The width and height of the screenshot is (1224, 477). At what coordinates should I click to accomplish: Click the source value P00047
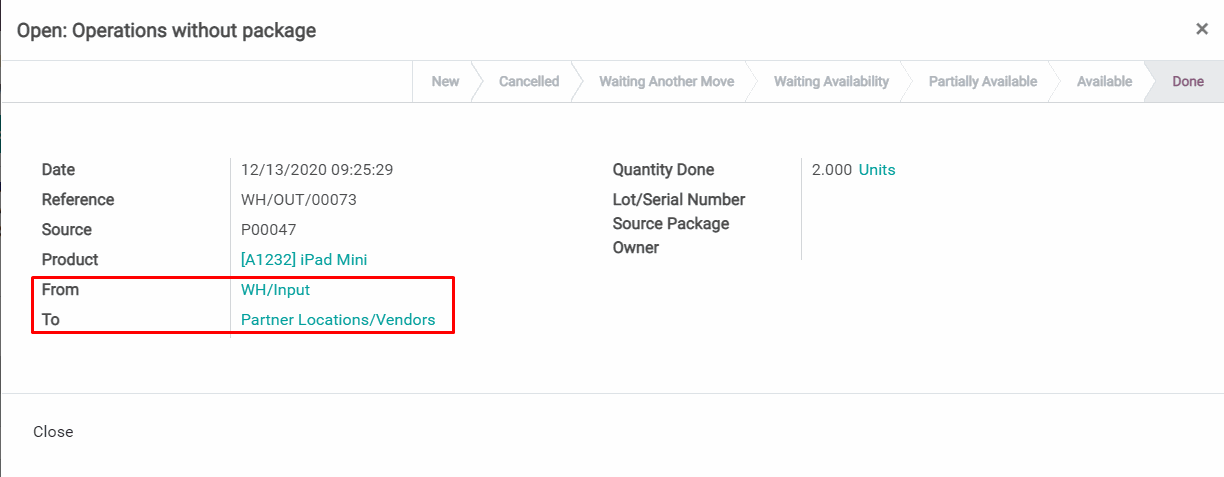pyautogui.click(x=269, y=230)
